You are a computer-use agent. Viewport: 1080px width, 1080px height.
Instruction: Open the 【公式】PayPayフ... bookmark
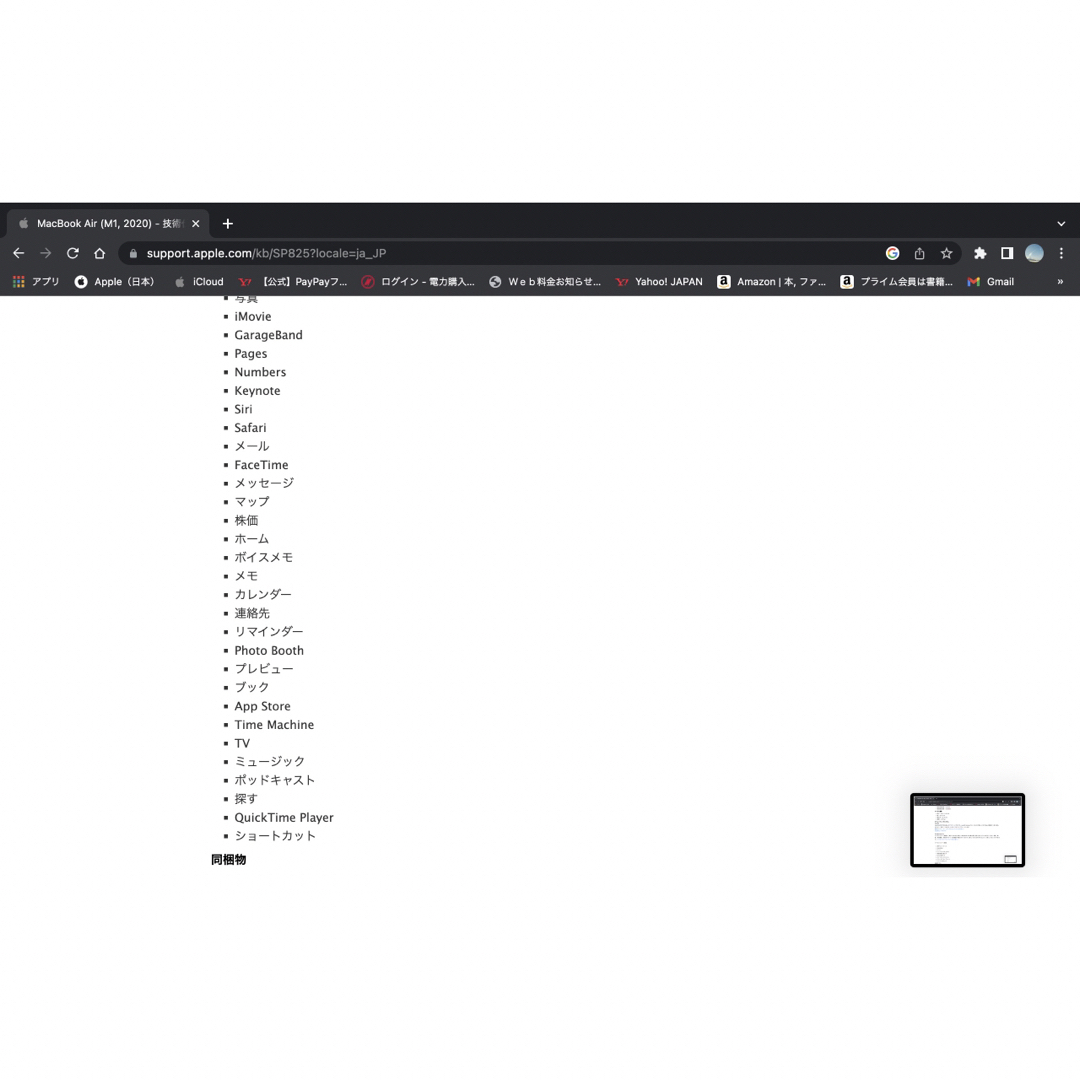(x=293, y=282)
